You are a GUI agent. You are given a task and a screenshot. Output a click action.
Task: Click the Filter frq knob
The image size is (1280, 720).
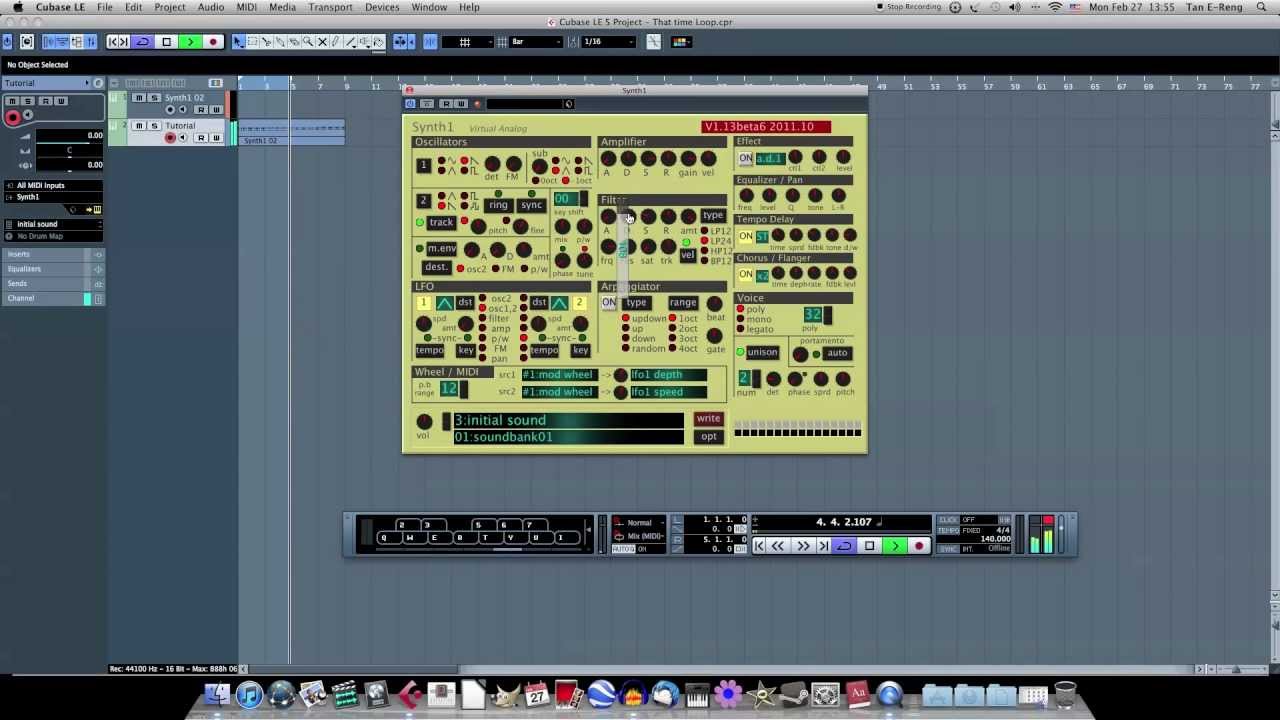pos(608,246)
